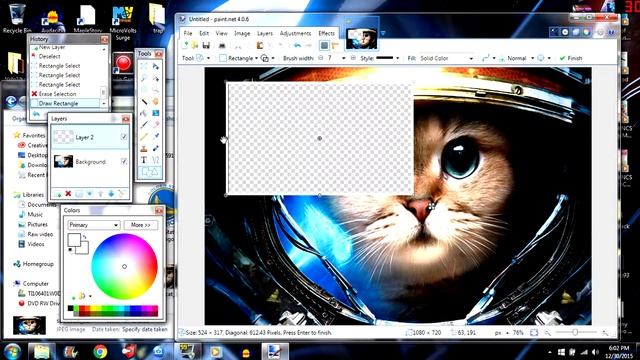Select the Clone Stamp tool
The height and width of the screenshot is (360, 640).
tap(144, 148)
